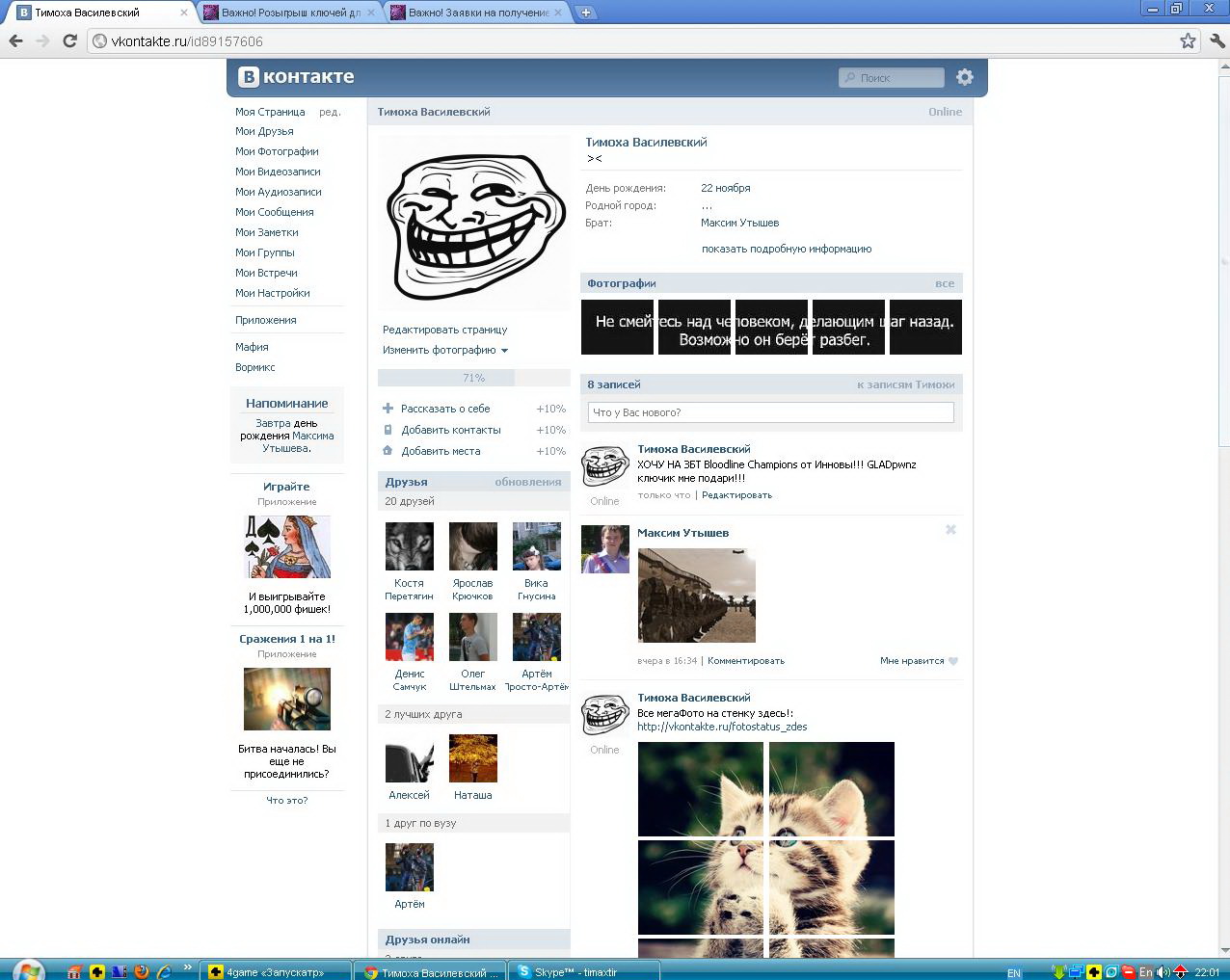Click показать подробную информацию link
Image resolution: width=1230 pixels, height=980 pixels.
787,249
